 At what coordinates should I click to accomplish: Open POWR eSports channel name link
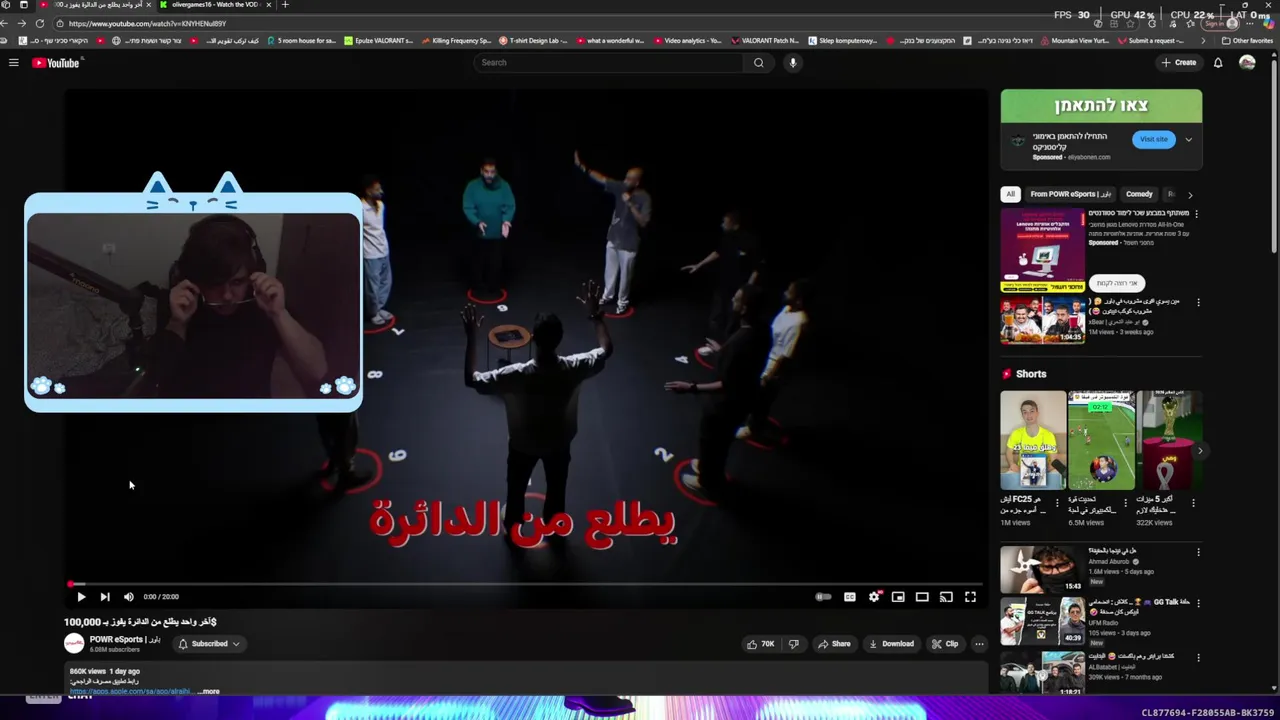125,639
